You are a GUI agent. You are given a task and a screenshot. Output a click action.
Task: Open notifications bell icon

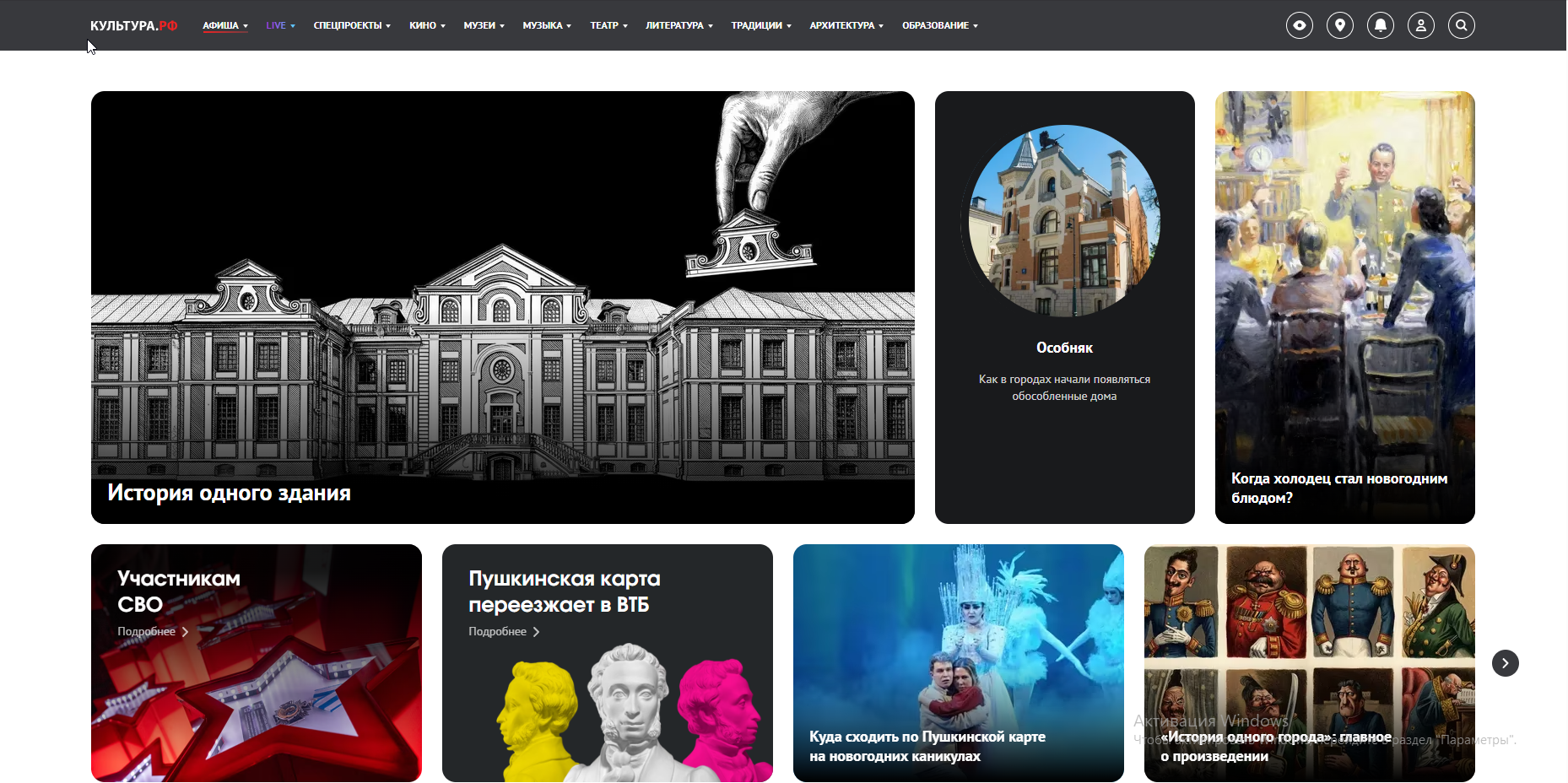click(1380, 25)
